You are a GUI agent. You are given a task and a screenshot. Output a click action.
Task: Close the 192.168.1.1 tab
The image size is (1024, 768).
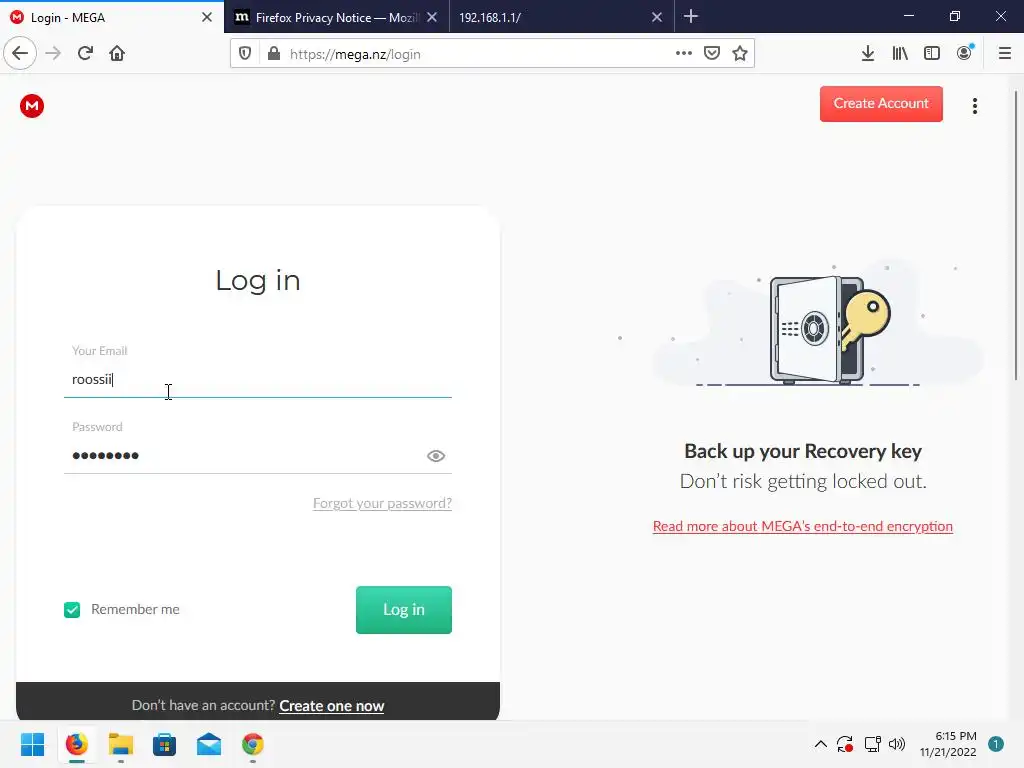(657, 18)
